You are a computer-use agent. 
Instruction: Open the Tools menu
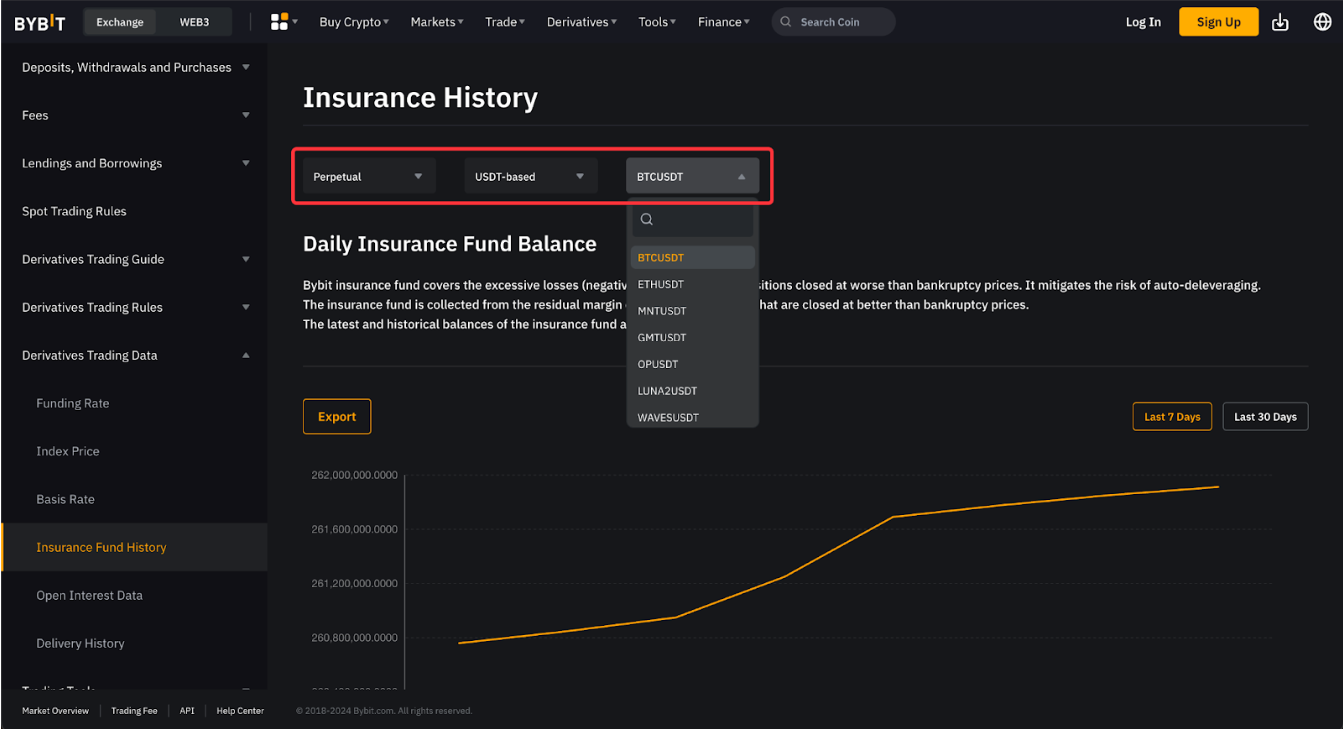(656, 21)
